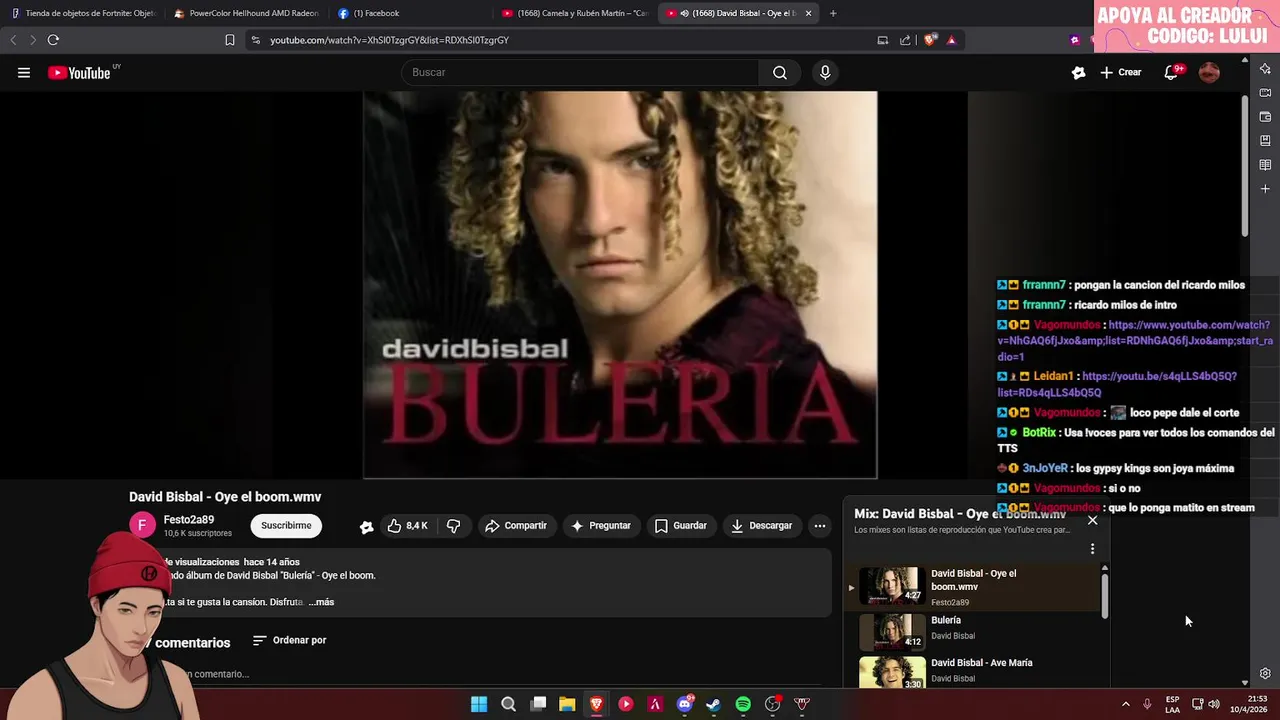Click the Preguntar button
This screenshot has height=720, width=1280.
click(x=600, y=525)
